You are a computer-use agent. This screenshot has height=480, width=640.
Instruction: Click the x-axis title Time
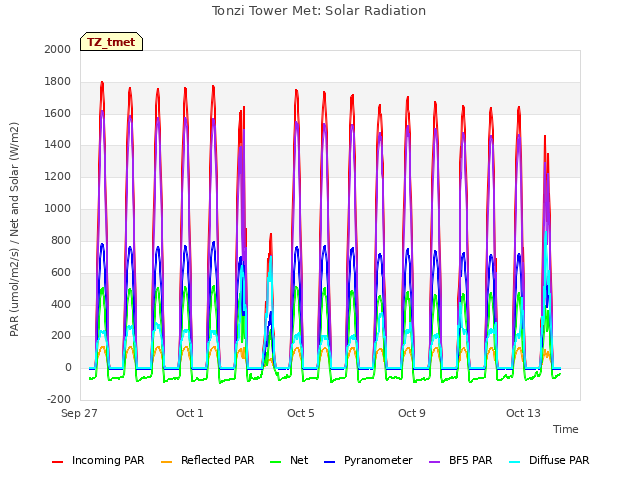pos(566,429)
